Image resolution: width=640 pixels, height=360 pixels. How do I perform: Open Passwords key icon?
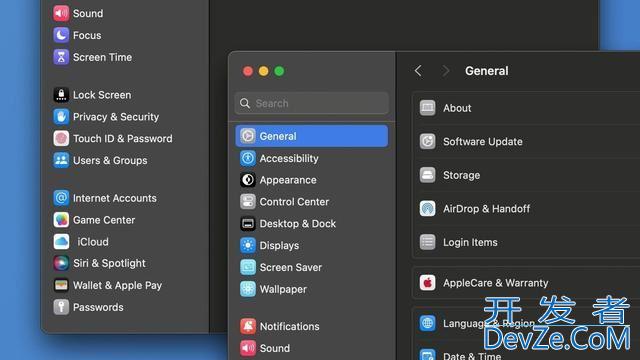coord(61,307)
